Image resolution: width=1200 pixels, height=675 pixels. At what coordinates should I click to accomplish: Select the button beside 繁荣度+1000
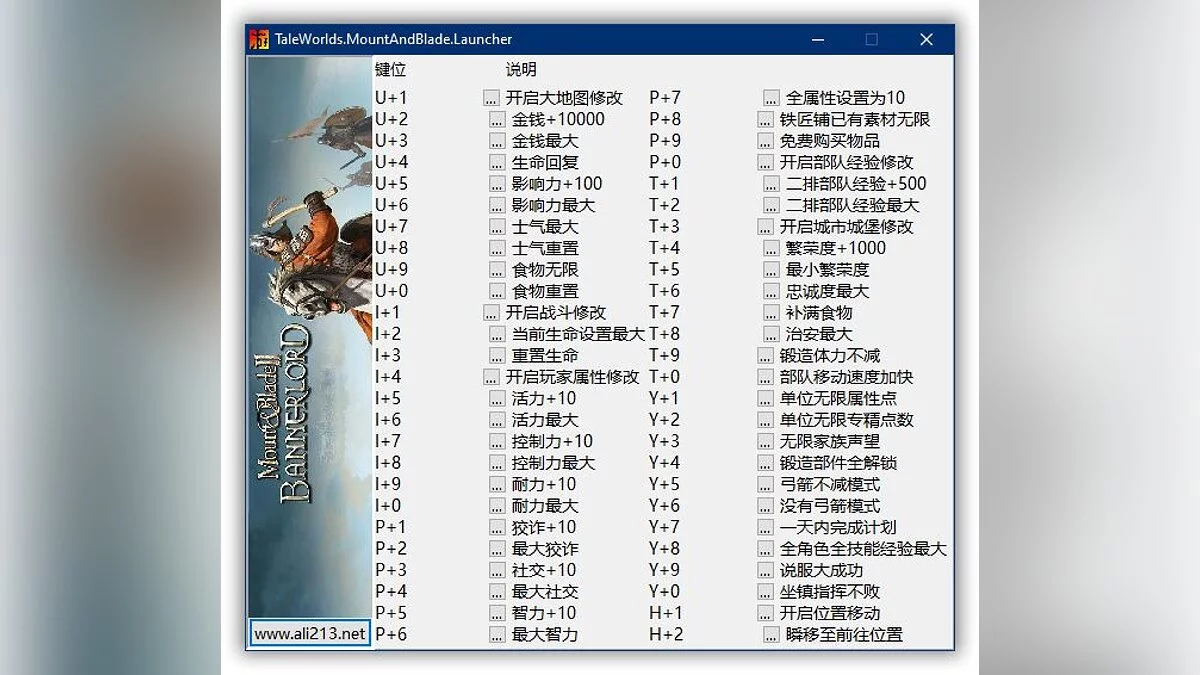point(771,248)
